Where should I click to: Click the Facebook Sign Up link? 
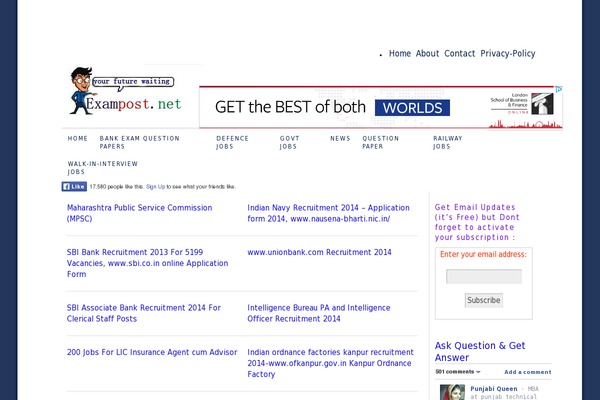[x=155, y=187]
